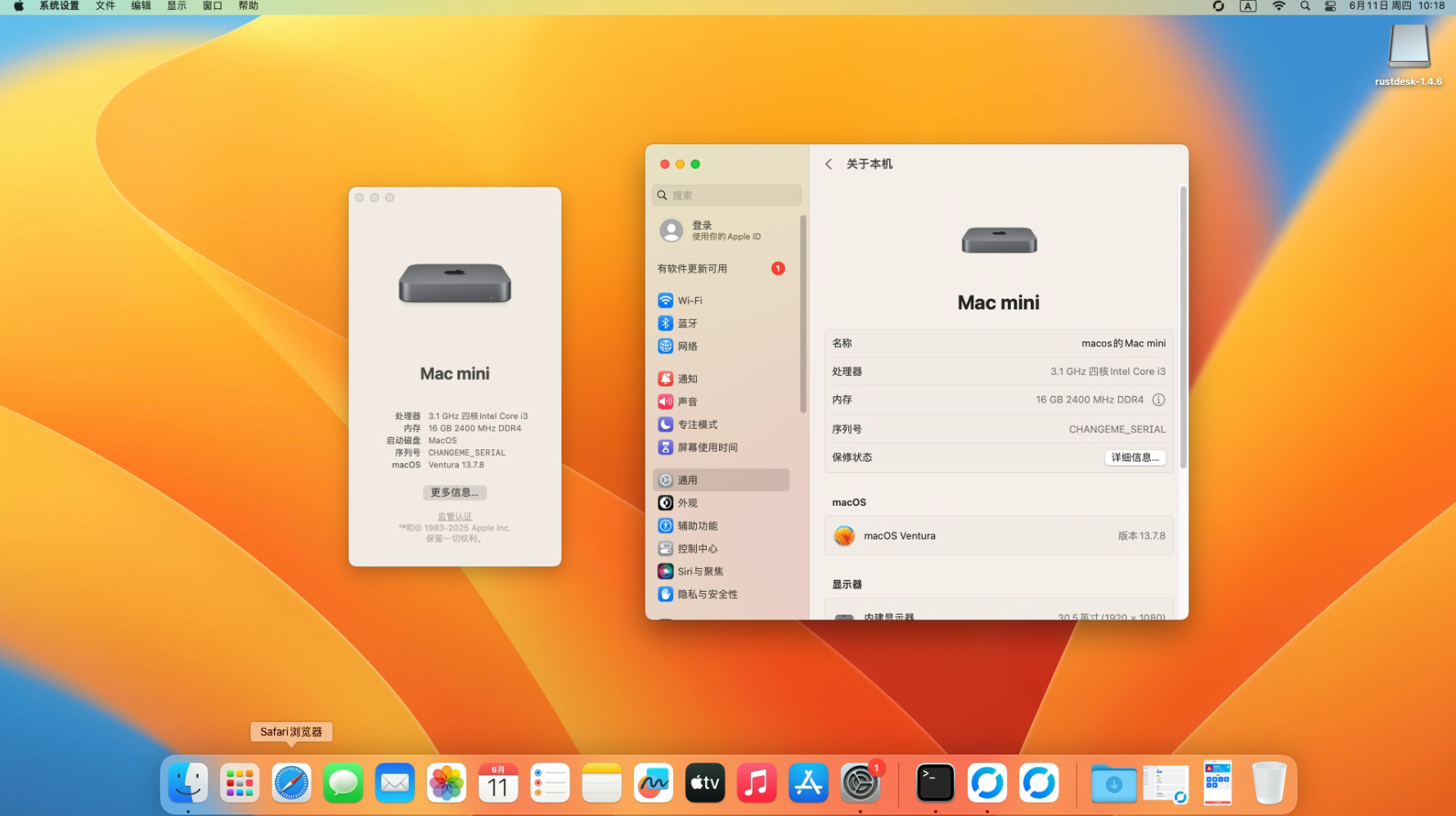Open 通知 settings in the sidebar
The height and width of the screenshot is (816, 1456).
pyautogui.click(x=721, y=379)
